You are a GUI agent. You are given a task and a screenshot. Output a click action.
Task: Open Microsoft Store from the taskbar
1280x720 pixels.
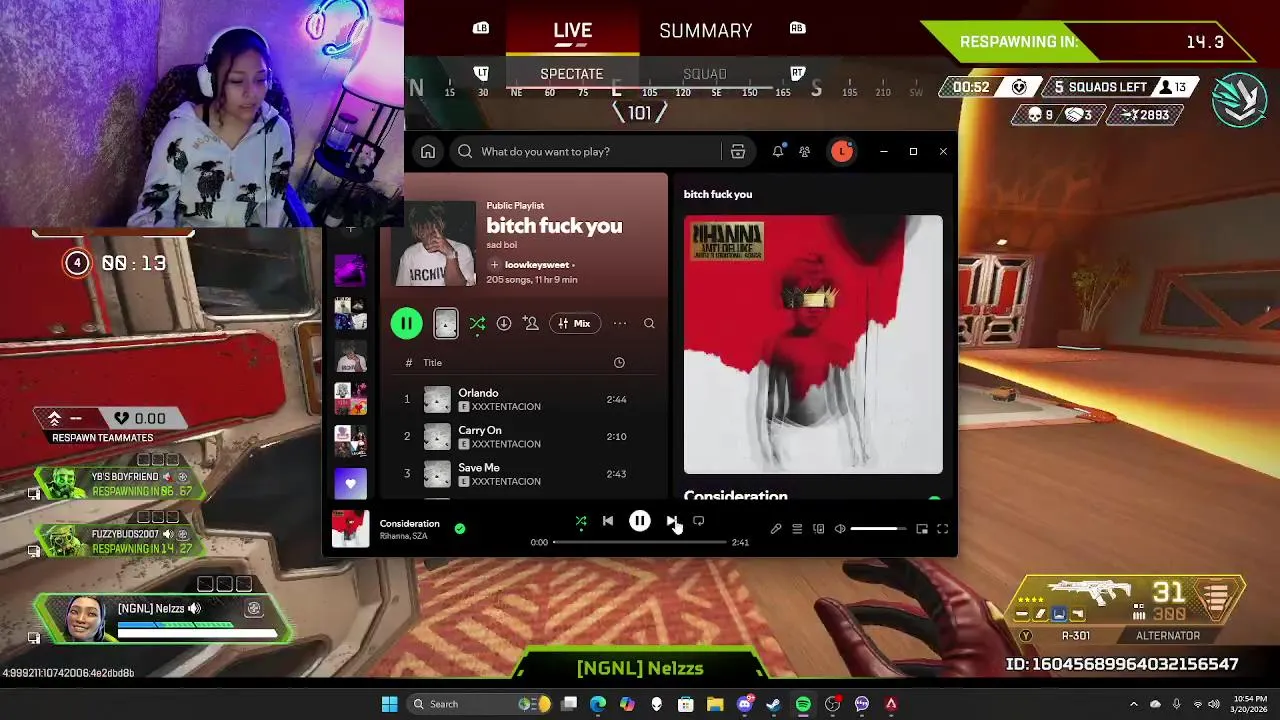coord(686,704)
